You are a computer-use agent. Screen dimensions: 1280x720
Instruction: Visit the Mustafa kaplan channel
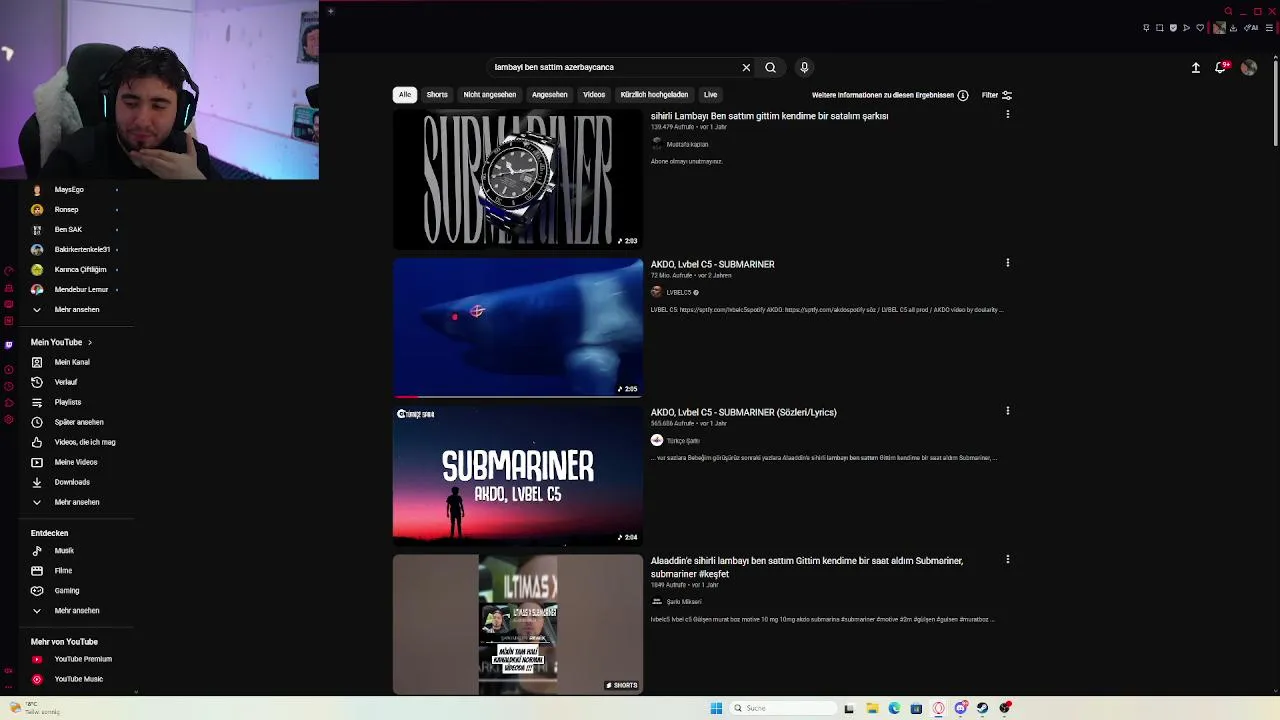pos(687,144)
